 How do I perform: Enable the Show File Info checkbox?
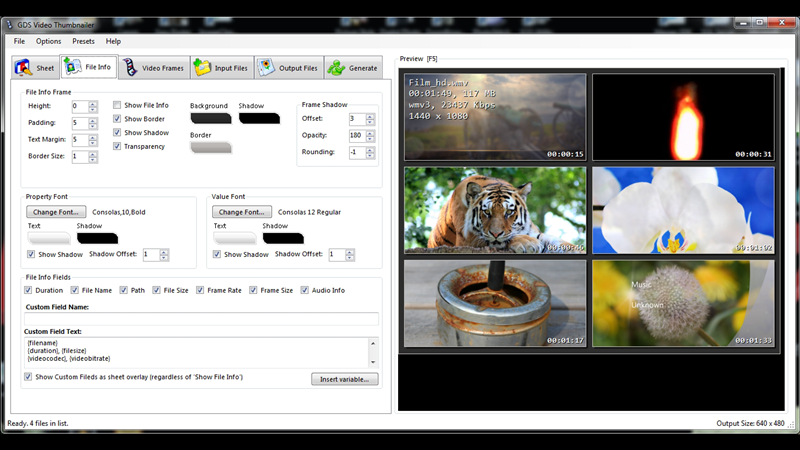point(117,105)
